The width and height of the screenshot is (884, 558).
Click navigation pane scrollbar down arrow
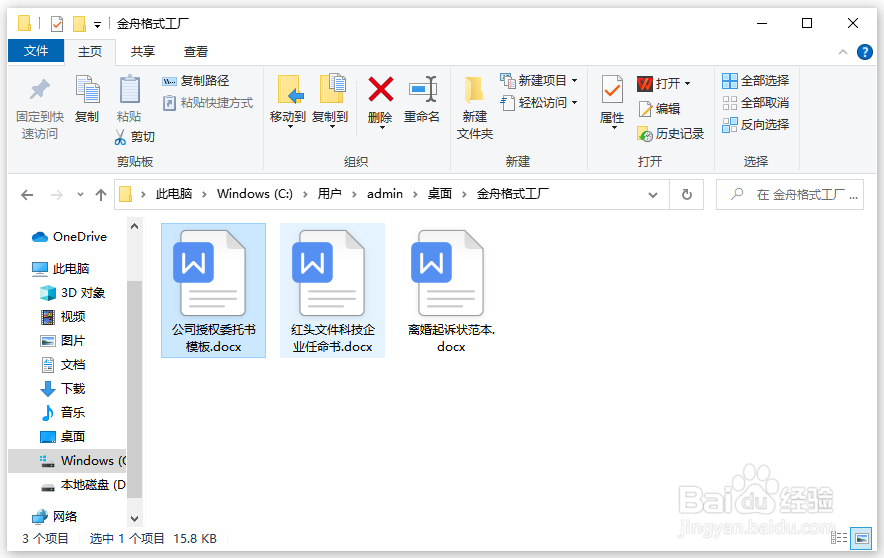(134, 519)
